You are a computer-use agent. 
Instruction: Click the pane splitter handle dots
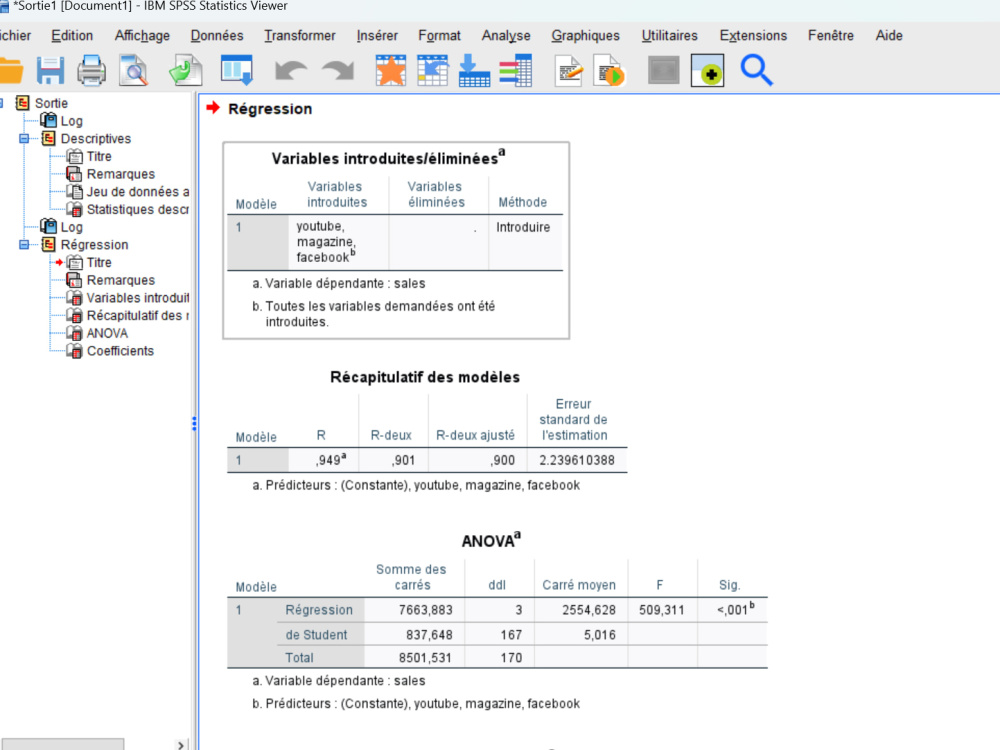coord(194,423)
